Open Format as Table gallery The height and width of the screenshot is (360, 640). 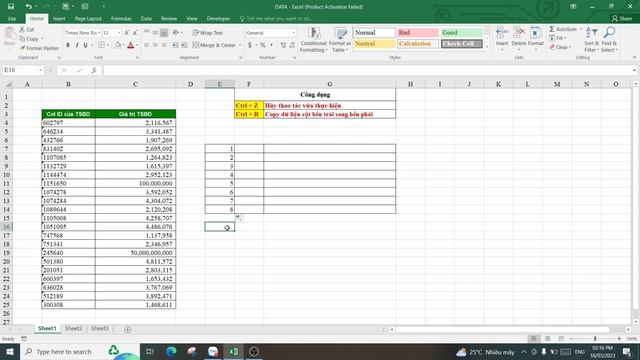[340, 40]
